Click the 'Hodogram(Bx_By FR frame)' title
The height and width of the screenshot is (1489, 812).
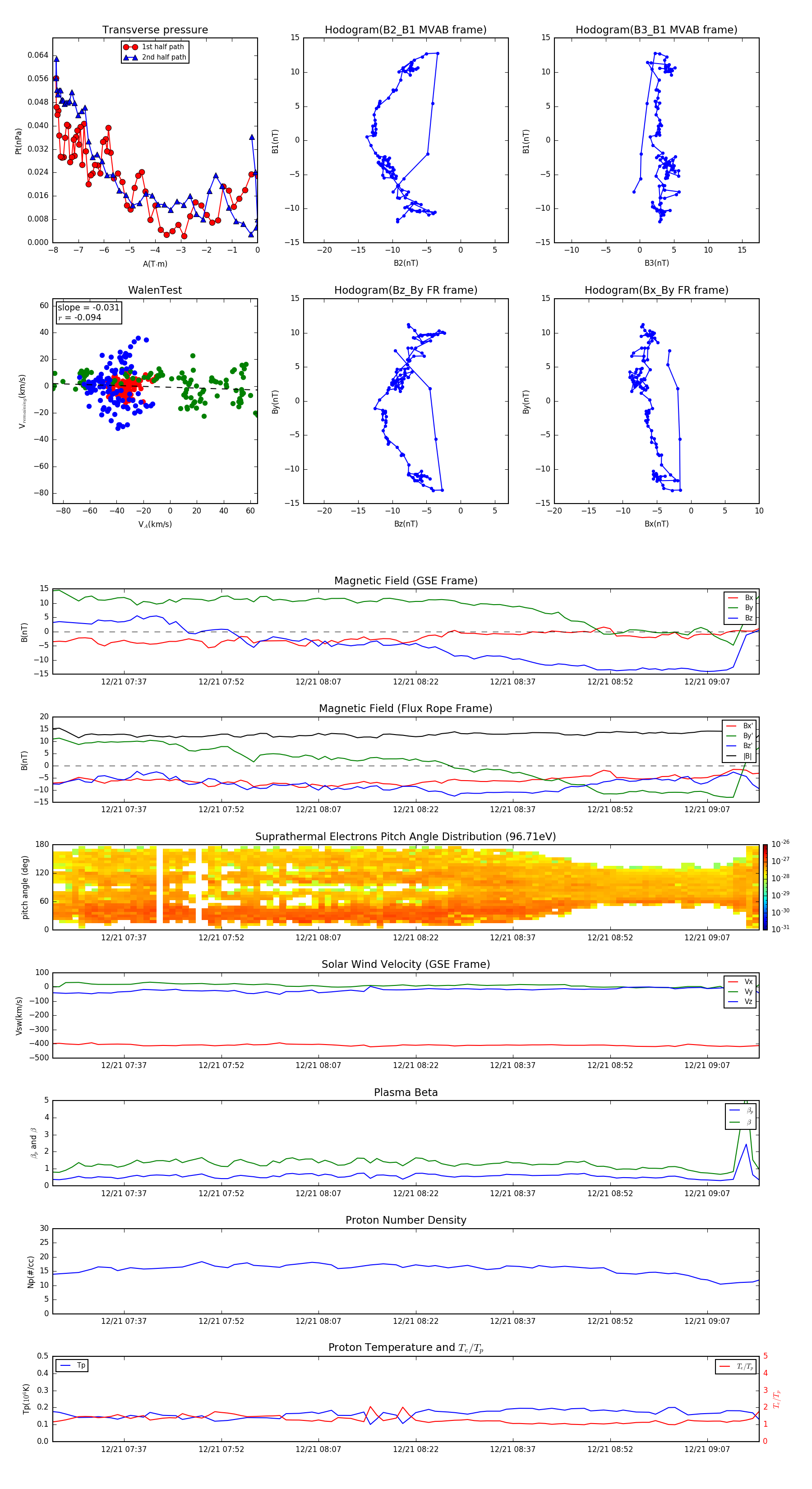[656, 290]
